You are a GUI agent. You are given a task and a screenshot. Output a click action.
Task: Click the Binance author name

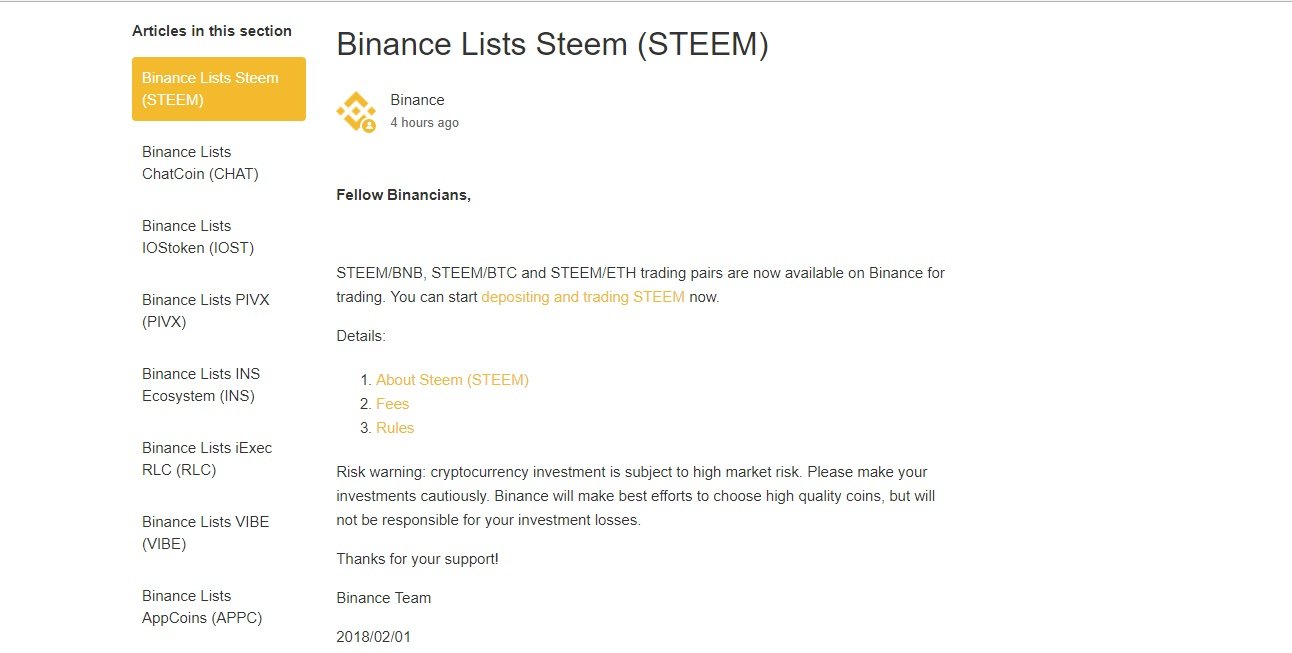point(417,100)
